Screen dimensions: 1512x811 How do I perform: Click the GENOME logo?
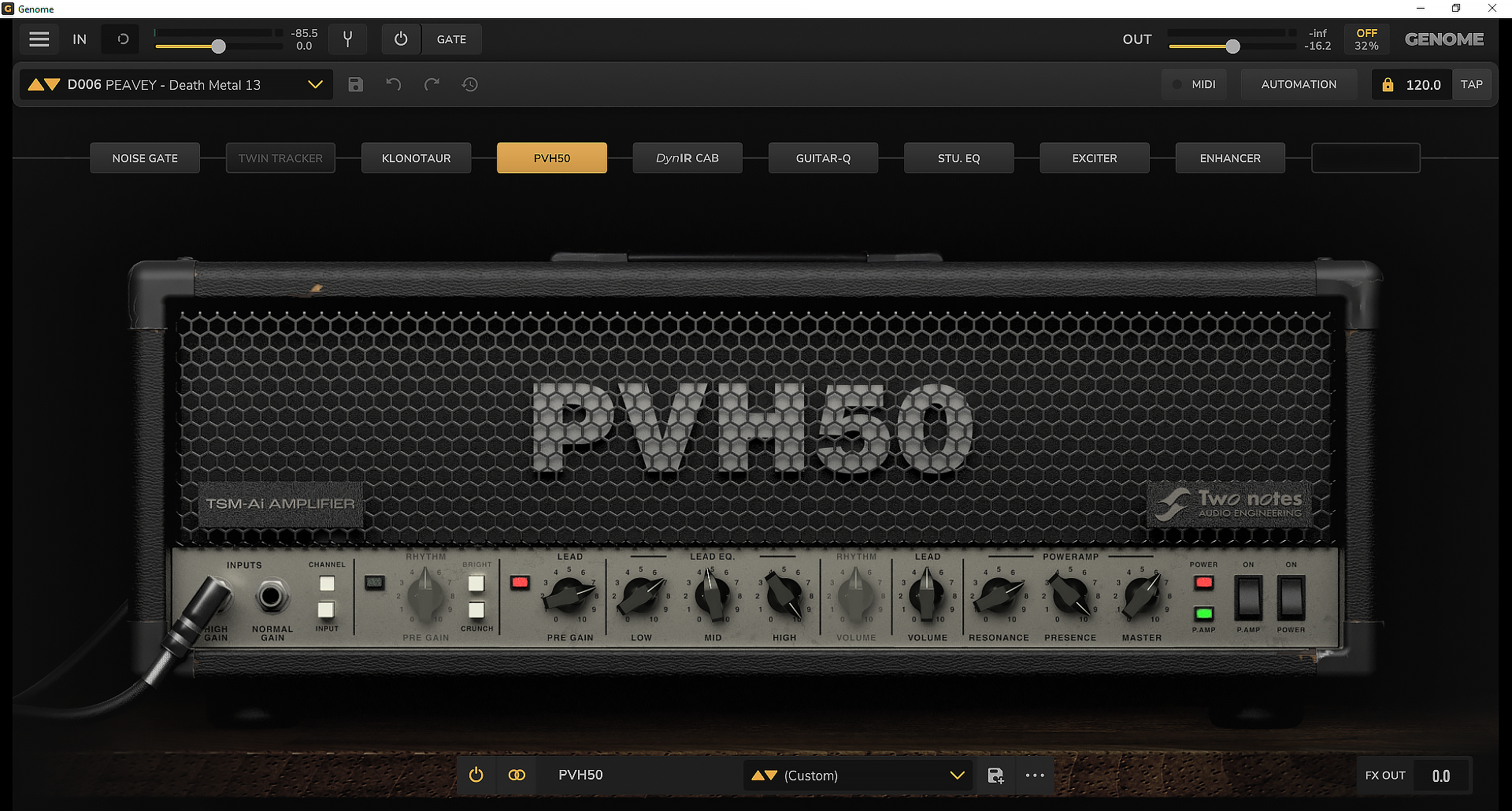(1444, 39)
